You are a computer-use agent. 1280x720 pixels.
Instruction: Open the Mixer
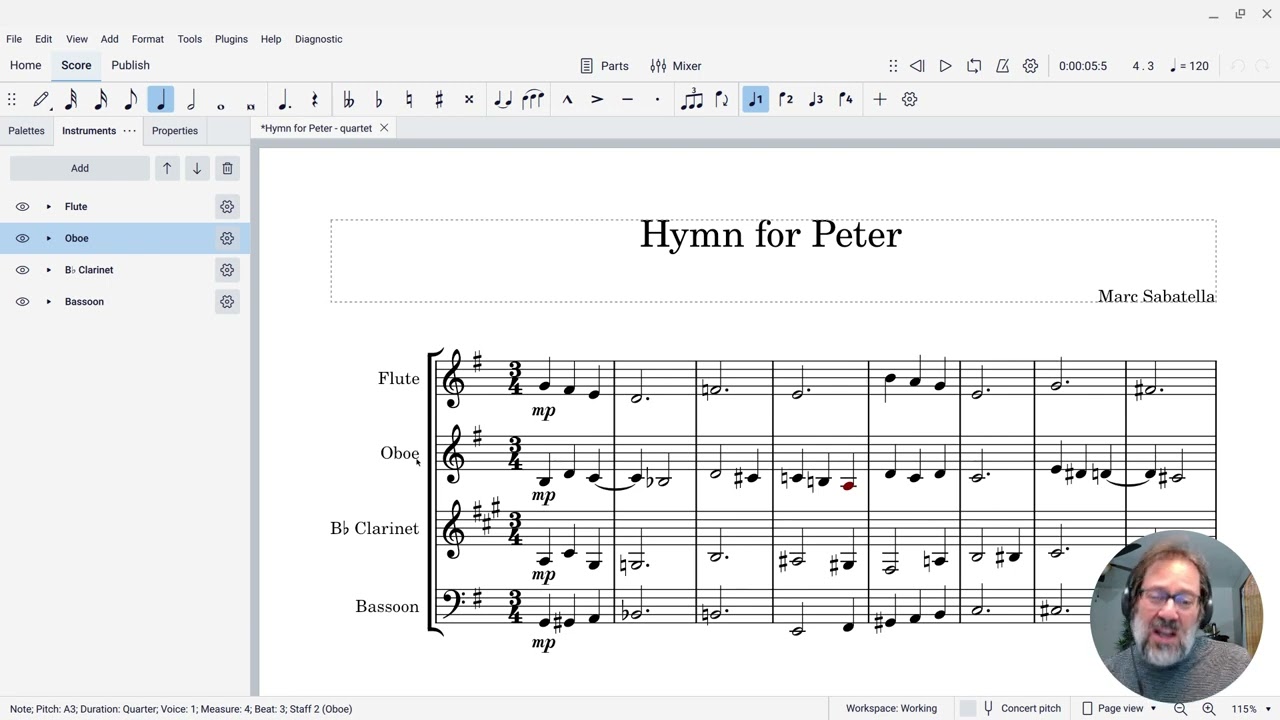pos(676,66)
